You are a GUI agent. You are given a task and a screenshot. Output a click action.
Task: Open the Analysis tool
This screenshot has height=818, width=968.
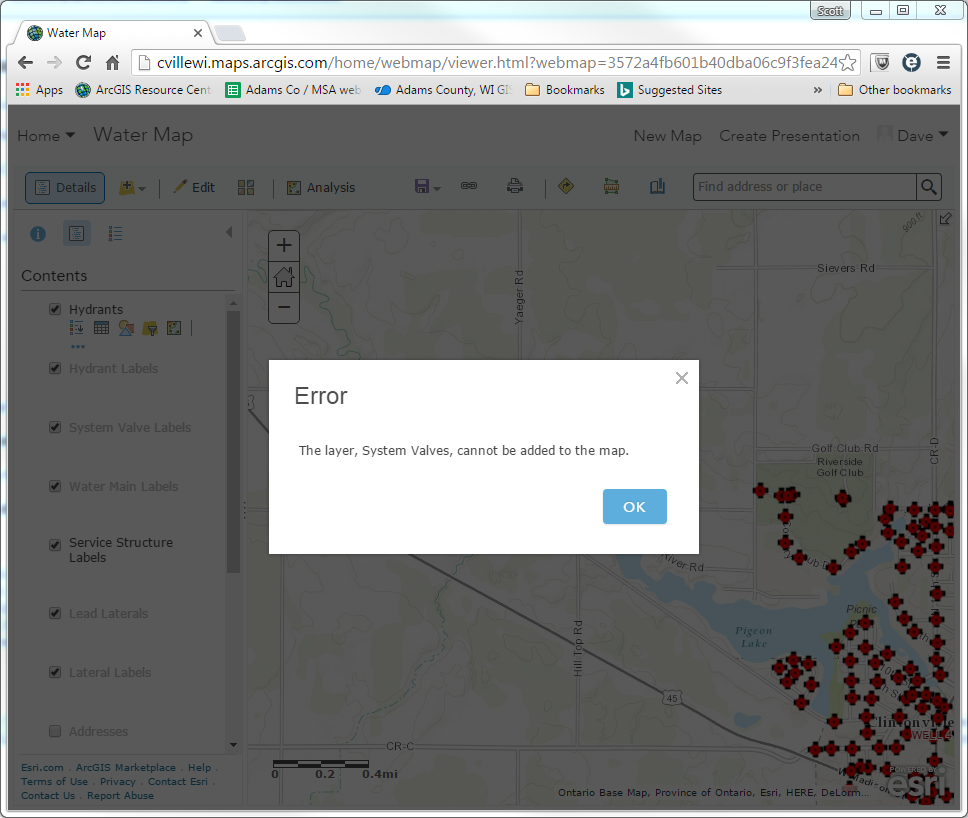(x=321, y=188)
